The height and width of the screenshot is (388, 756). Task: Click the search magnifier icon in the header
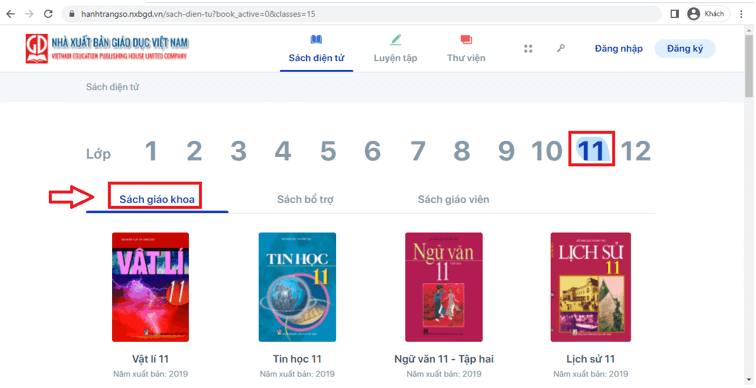[x=560, y=48]
